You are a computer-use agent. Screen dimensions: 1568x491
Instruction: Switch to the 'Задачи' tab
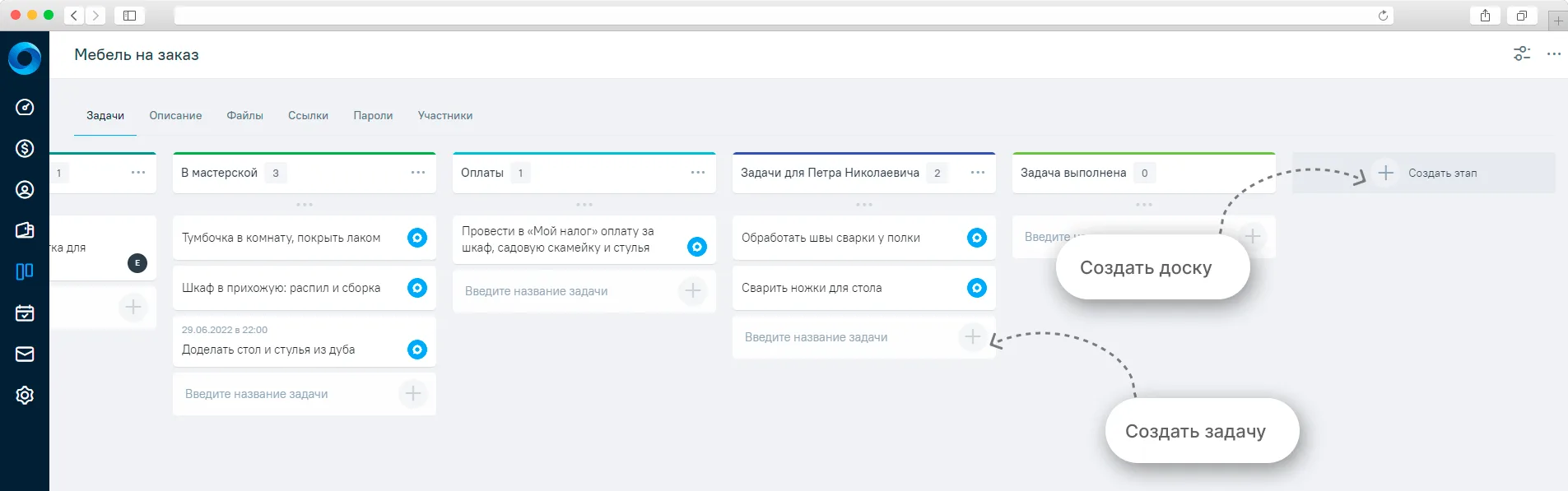pyautogui.click(x=105, y=115)
